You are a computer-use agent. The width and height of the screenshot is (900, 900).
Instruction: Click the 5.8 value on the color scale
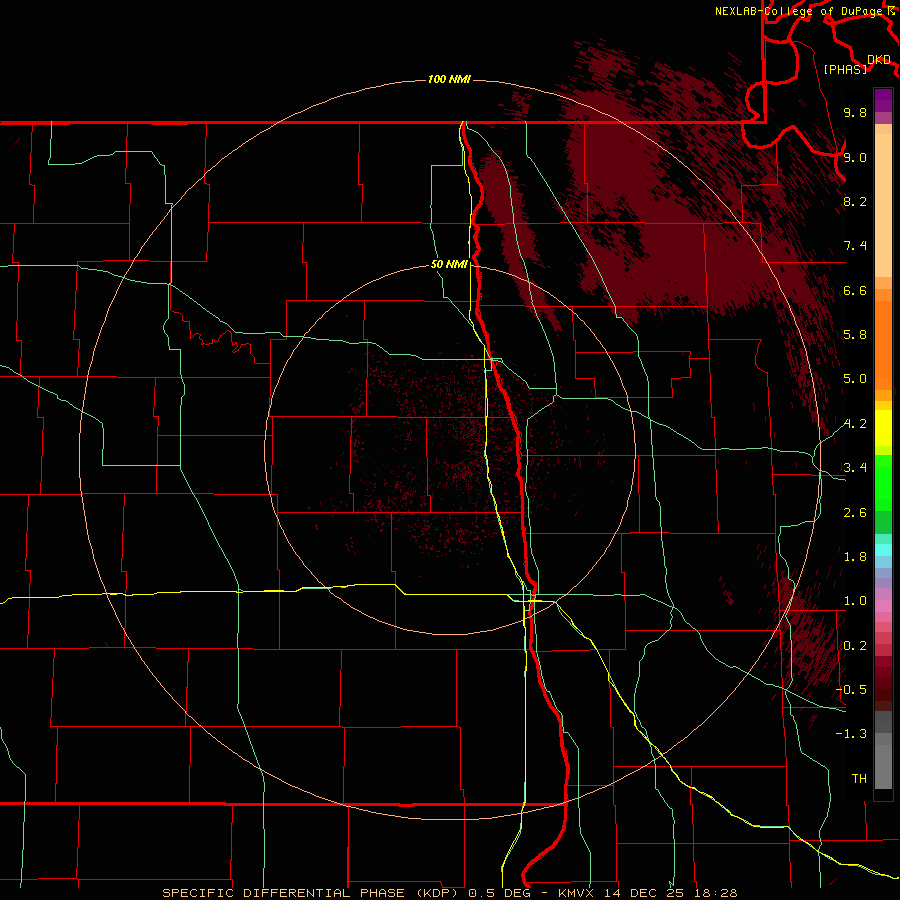(x=855, y=335)
